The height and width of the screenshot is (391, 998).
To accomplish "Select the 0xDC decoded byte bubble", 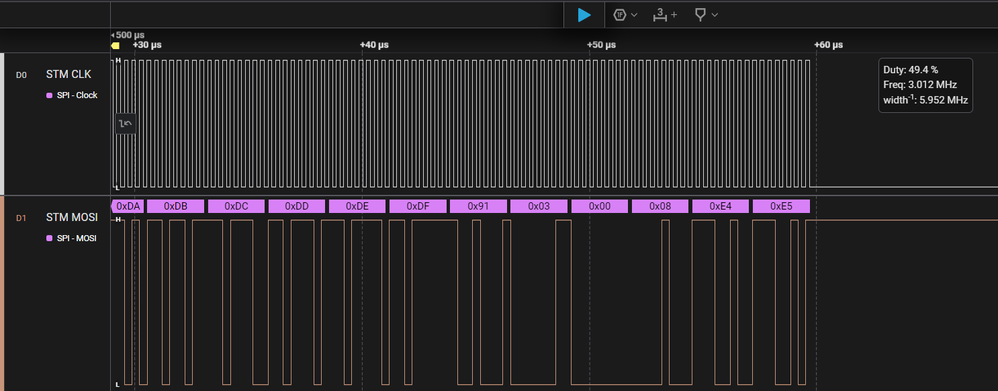I will tap(236, 206).
